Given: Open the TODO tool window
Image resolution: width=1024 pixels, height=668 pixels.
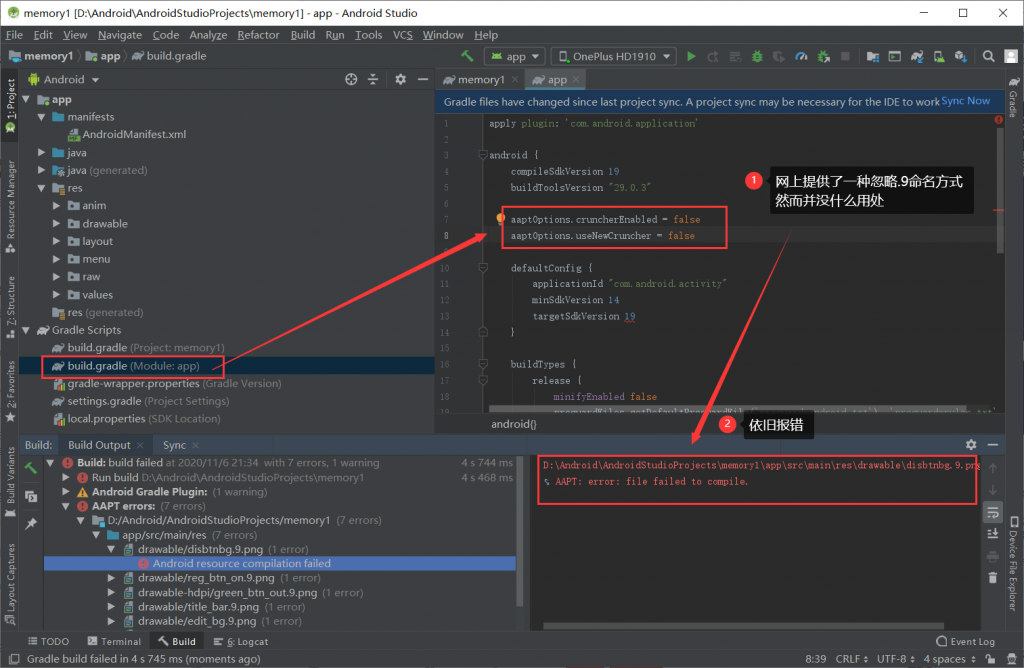Looking at the screenshot, I should 48,641.
